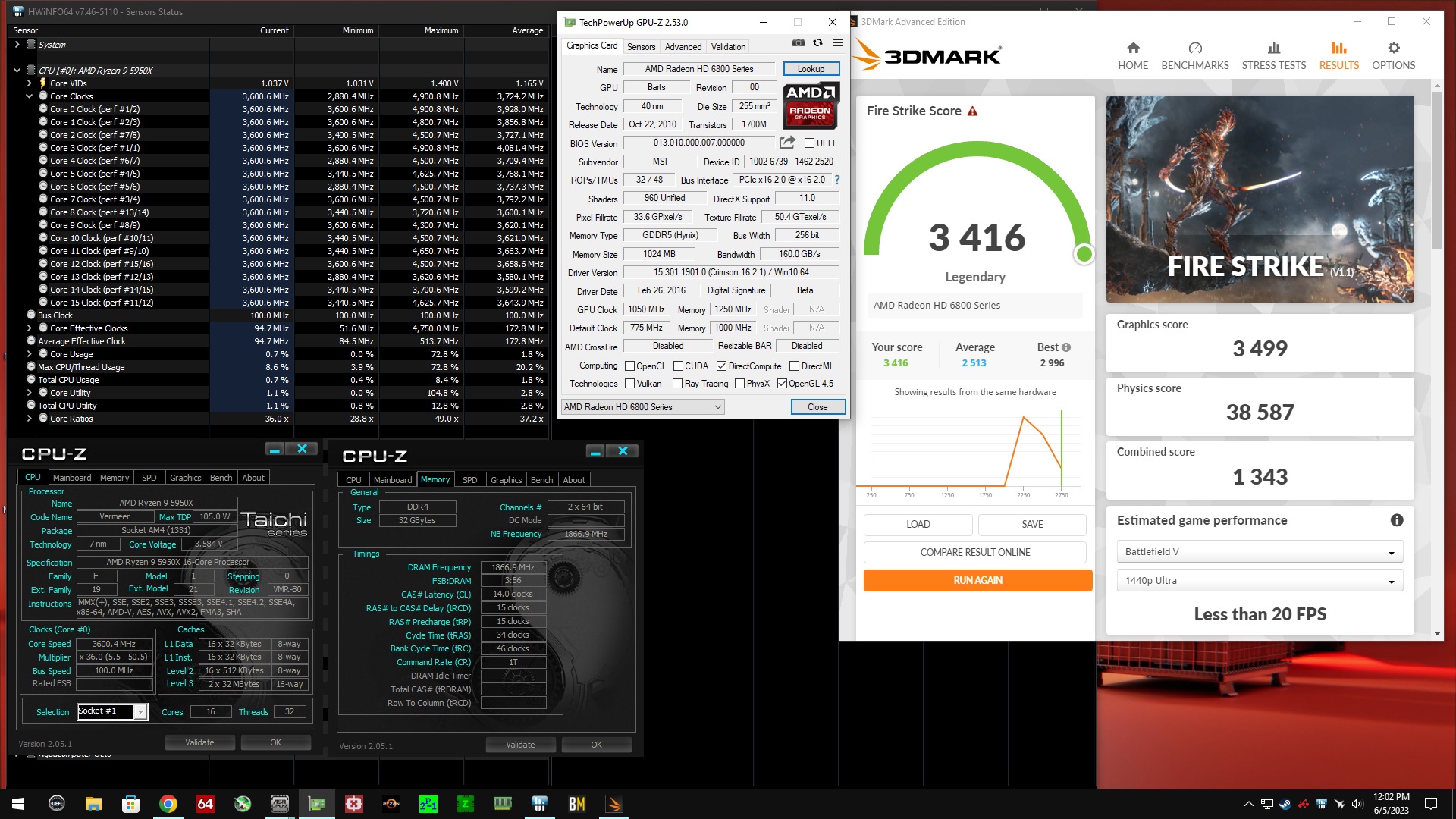The width and height of the screenshot is (1456, 819).
Task: Click the scroll-down arrow in 3DMark results
Action: tap(1437, 634)
